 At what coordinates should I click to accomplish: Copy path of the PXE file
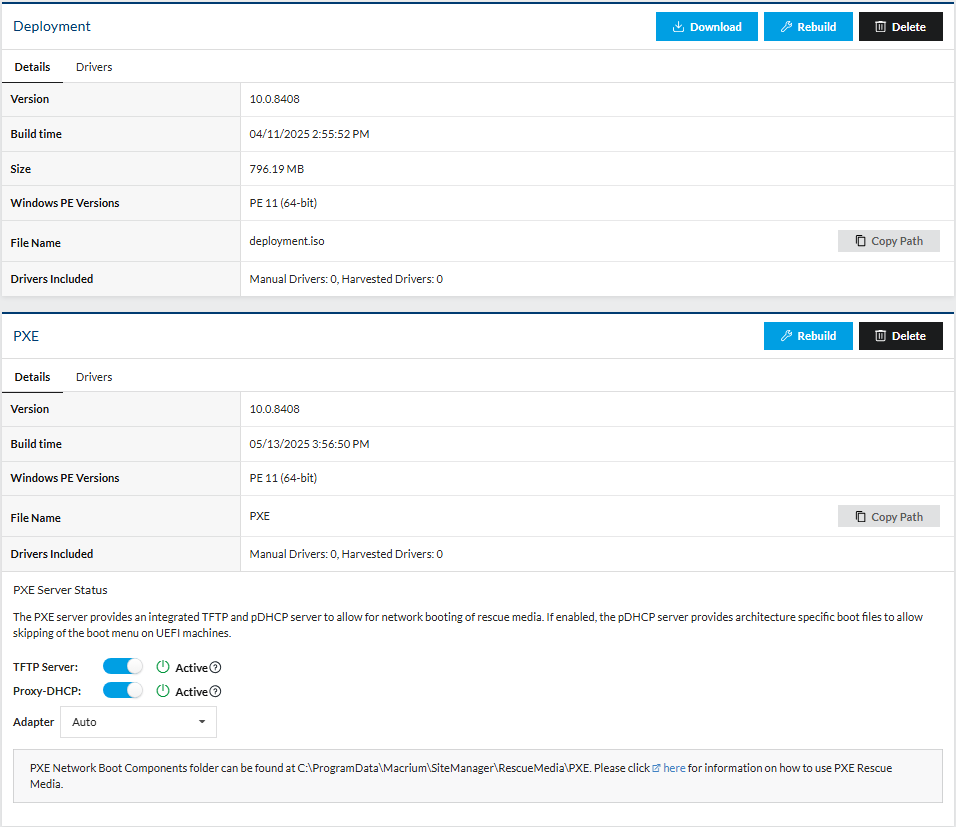click(x=888, y=517)
